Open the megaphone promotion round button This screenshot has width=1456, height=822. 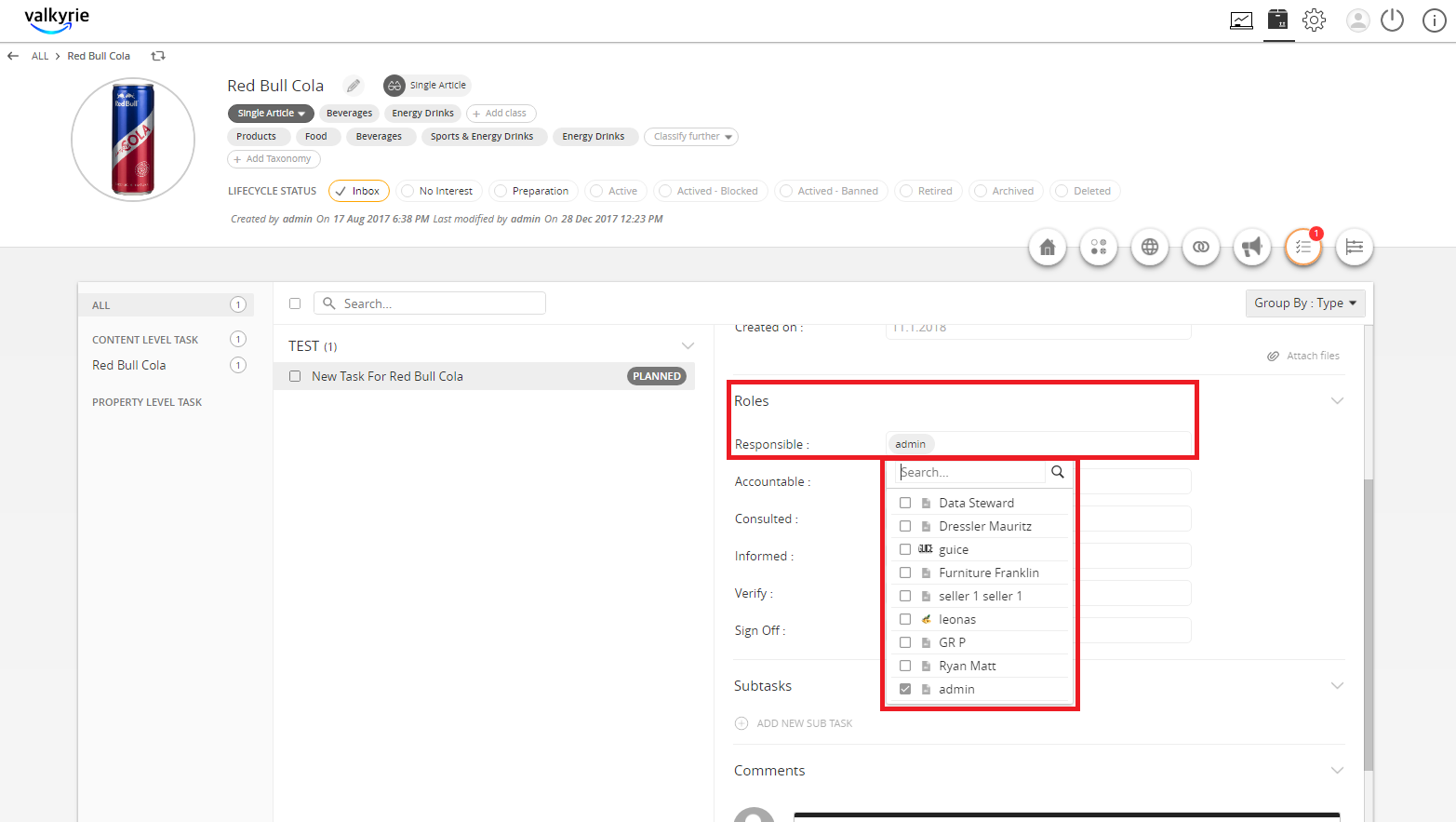pos(1252,248)
